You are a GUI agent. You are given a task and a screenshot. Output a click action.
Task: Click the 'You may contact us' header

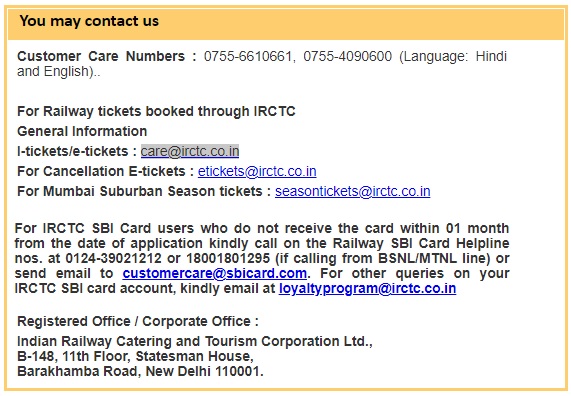point(89,21)
